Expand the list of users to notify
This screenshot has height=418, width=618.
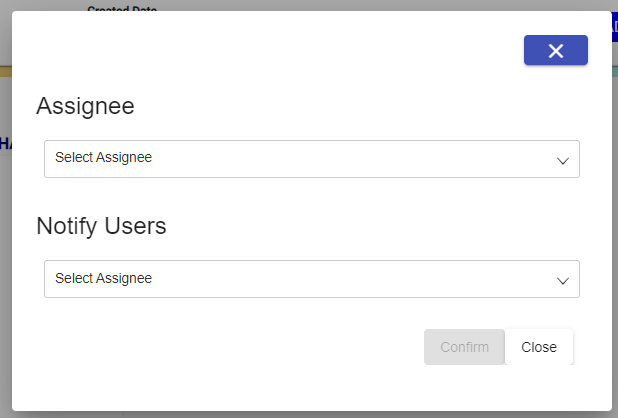562,280
